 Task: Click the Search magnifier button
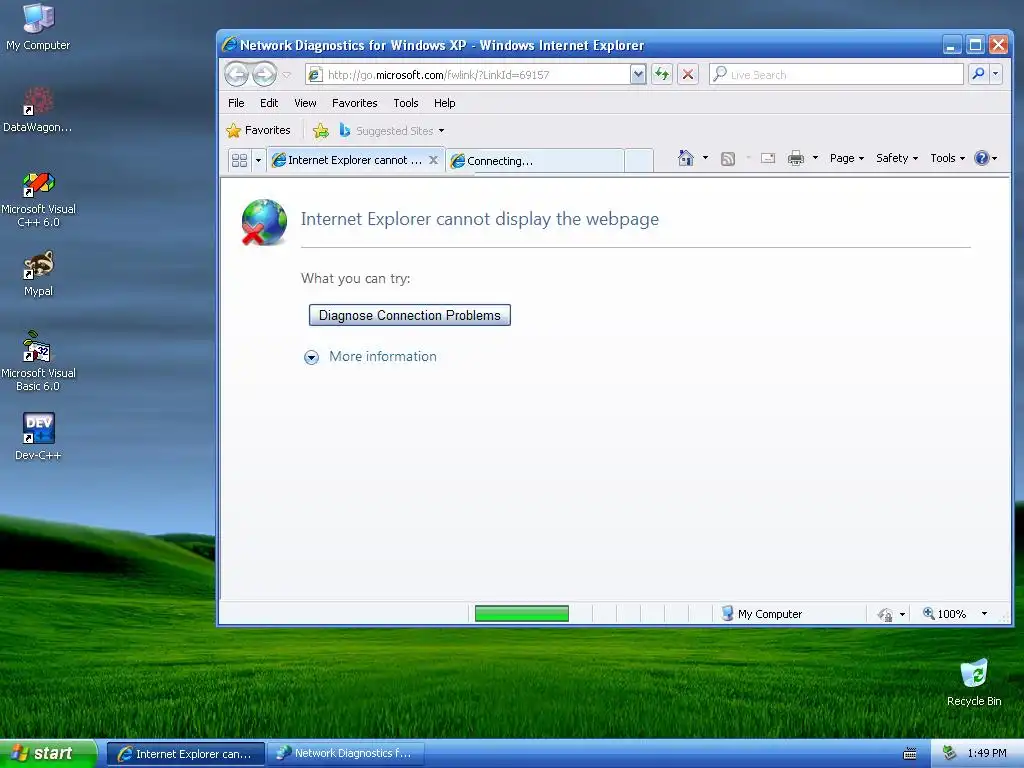click(978, 74)
